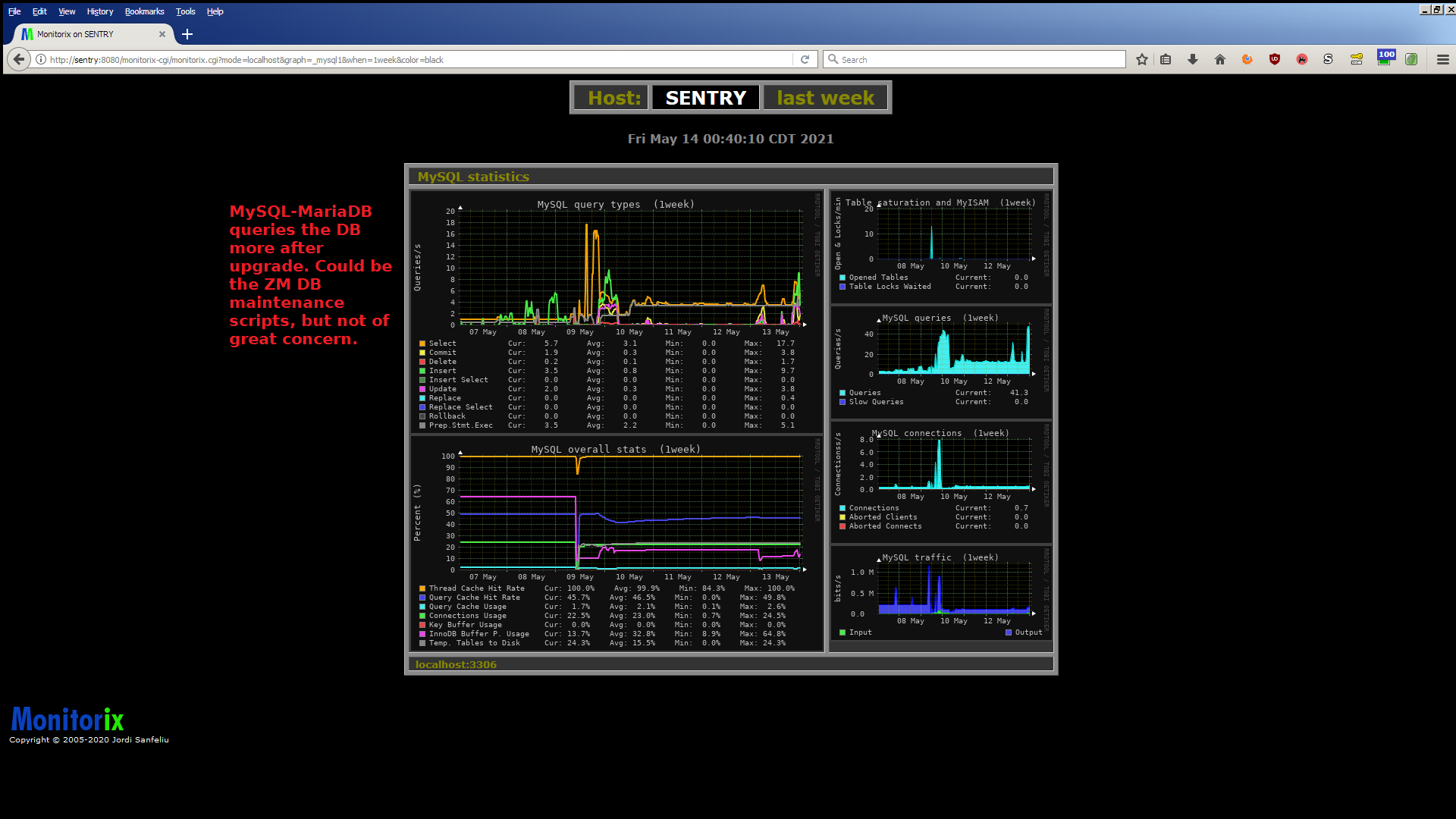This screenshot has height=819, width=1456.
Task: Open the downloads arrow icon
Action: point(1193,59)
